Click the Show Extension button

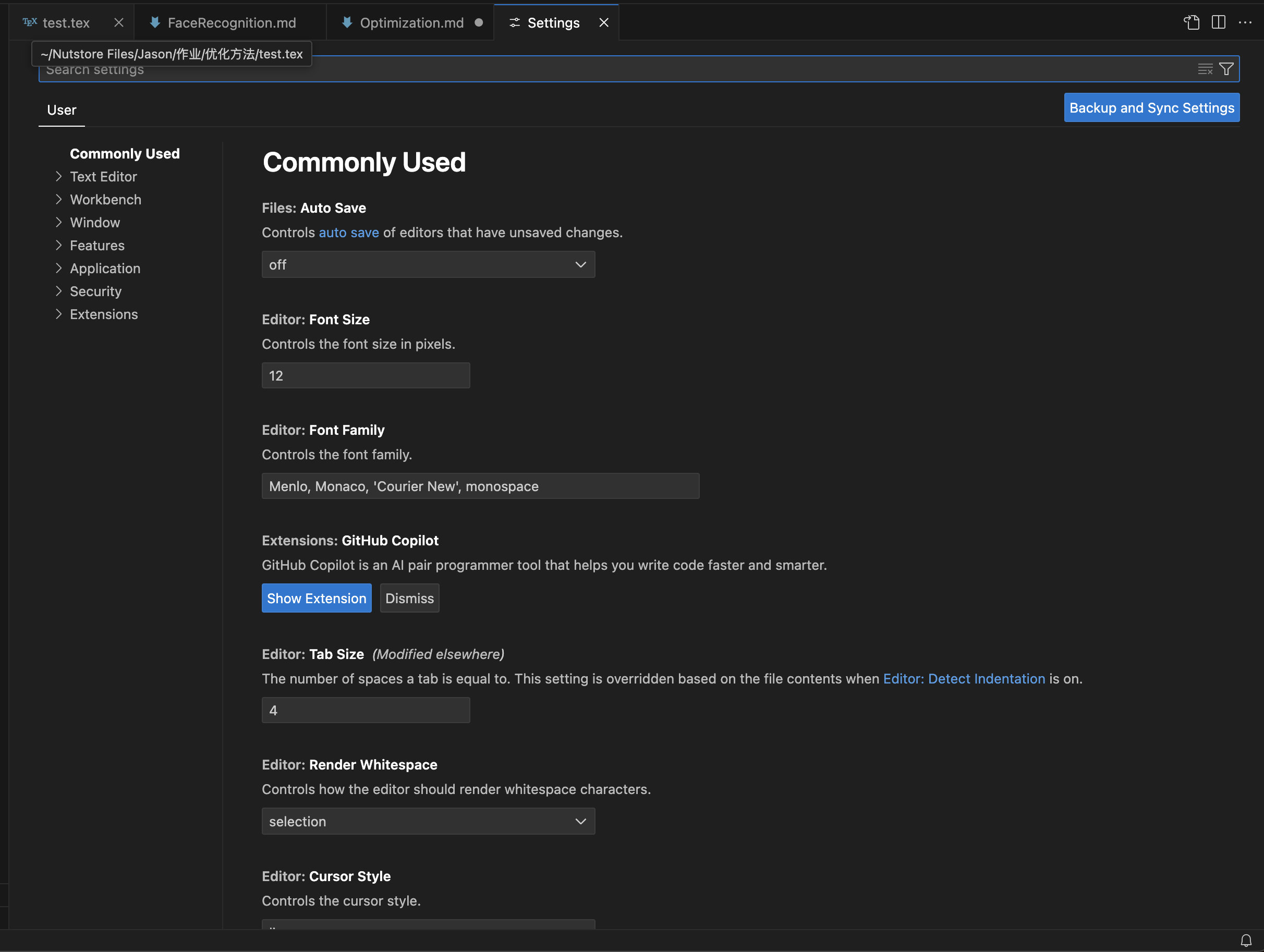pyautogui.click(x=317, y=599)
